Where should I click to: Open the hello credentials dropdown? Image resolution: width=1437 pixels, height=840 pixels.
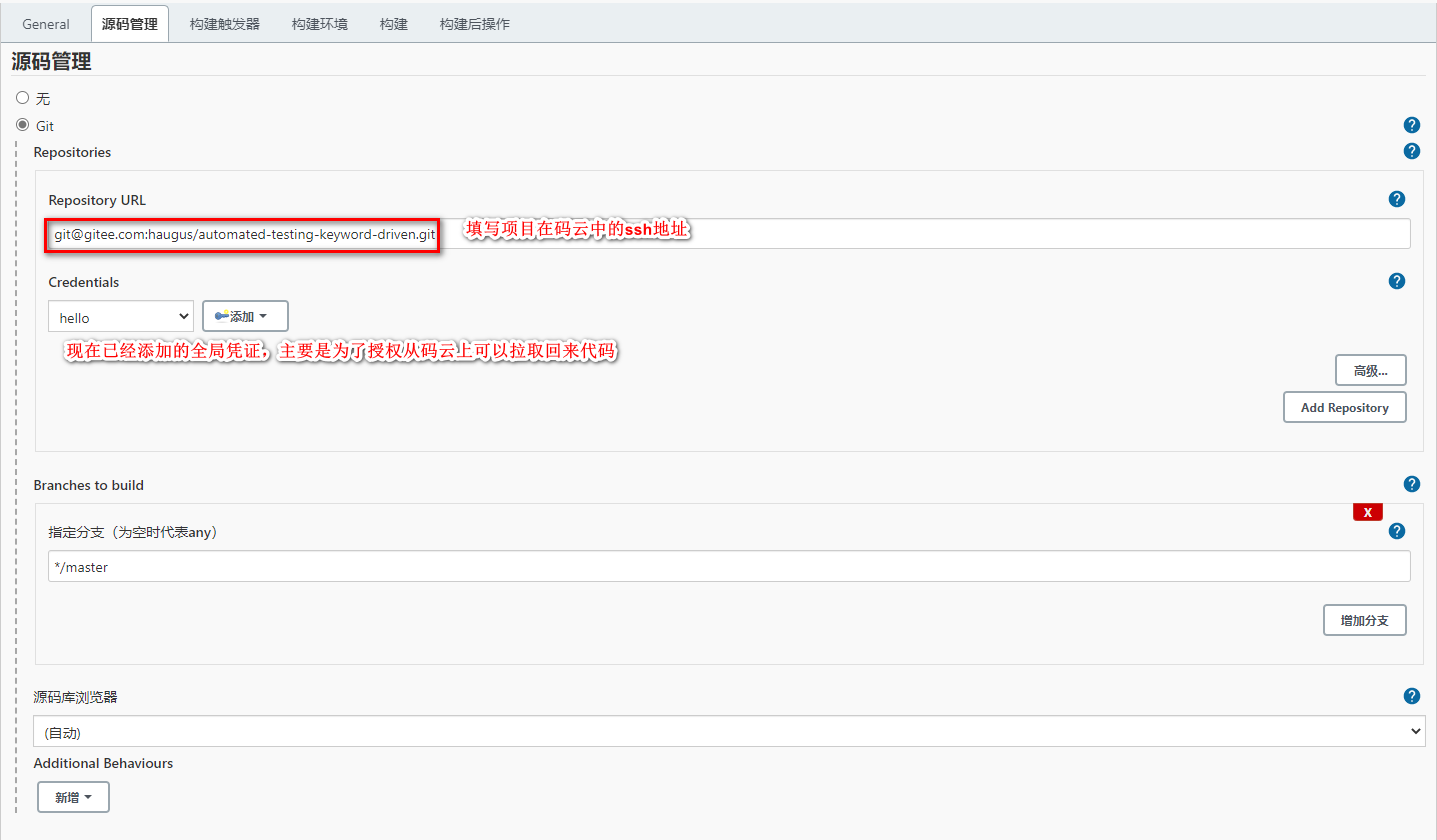pos(121,317)
